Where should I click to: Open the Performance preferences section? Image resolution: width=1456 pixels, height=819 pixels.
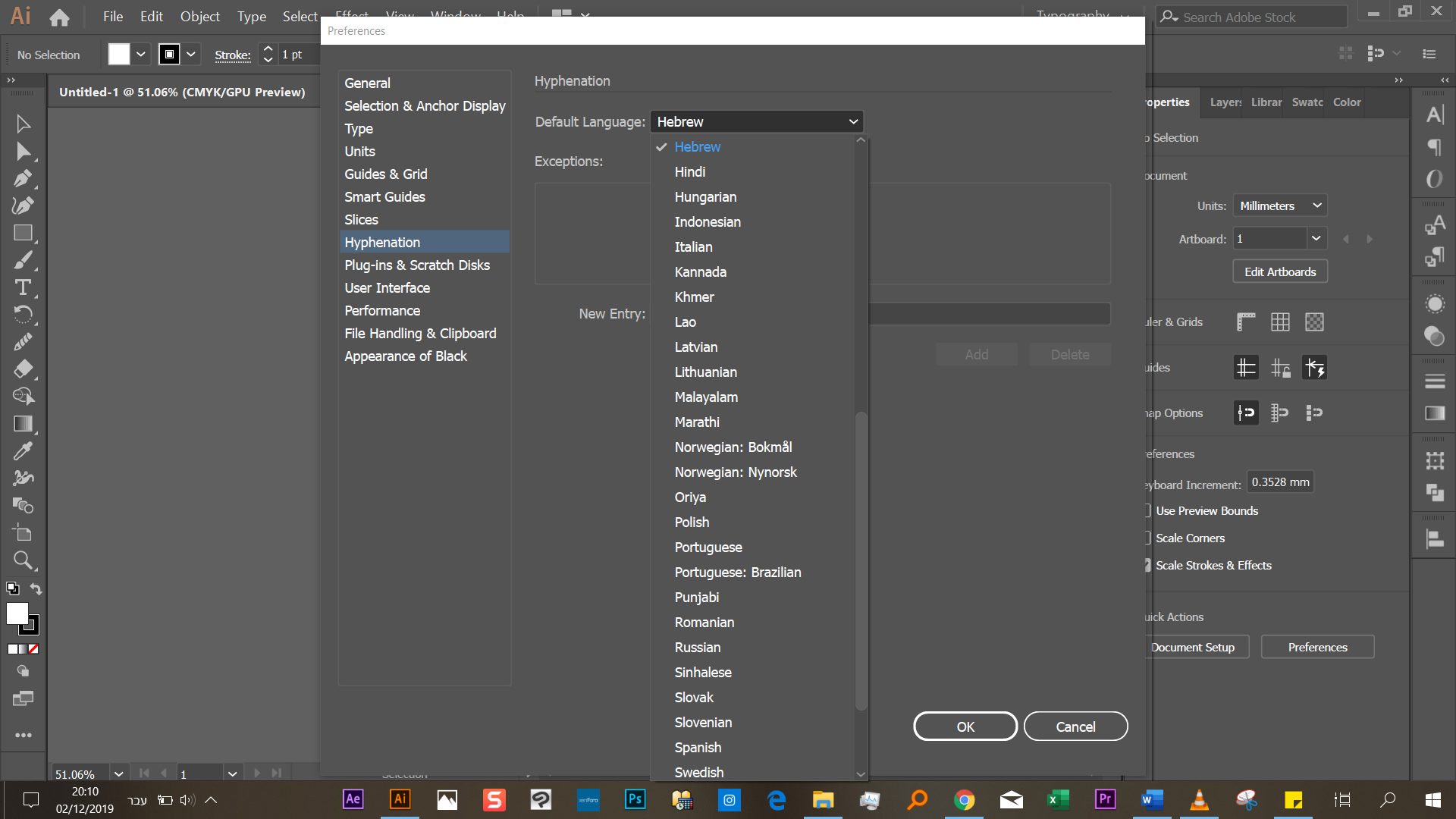pos(381,311)
